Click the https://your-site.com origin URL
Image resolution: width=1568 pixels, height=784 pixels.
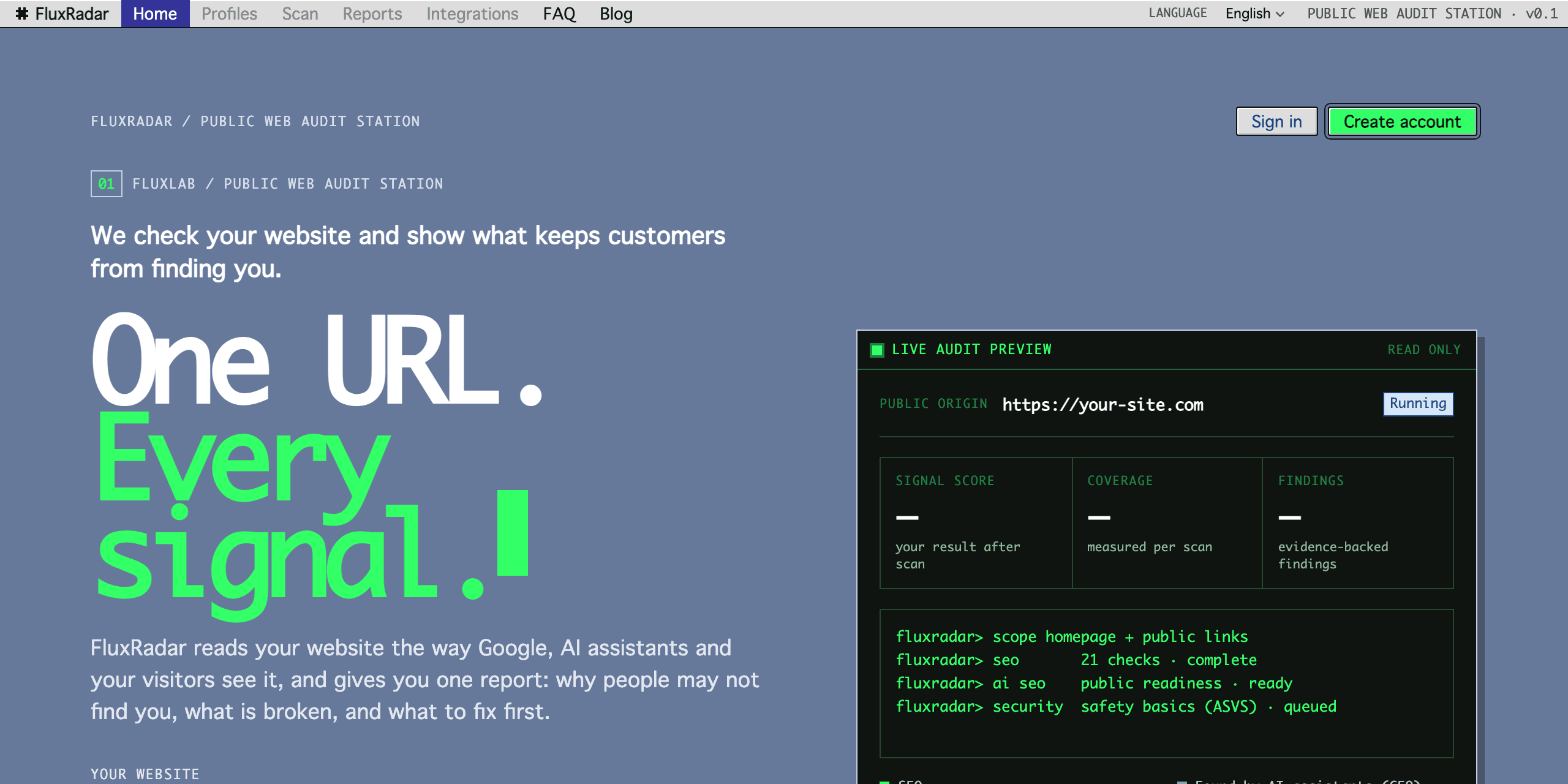(1102, 404)
